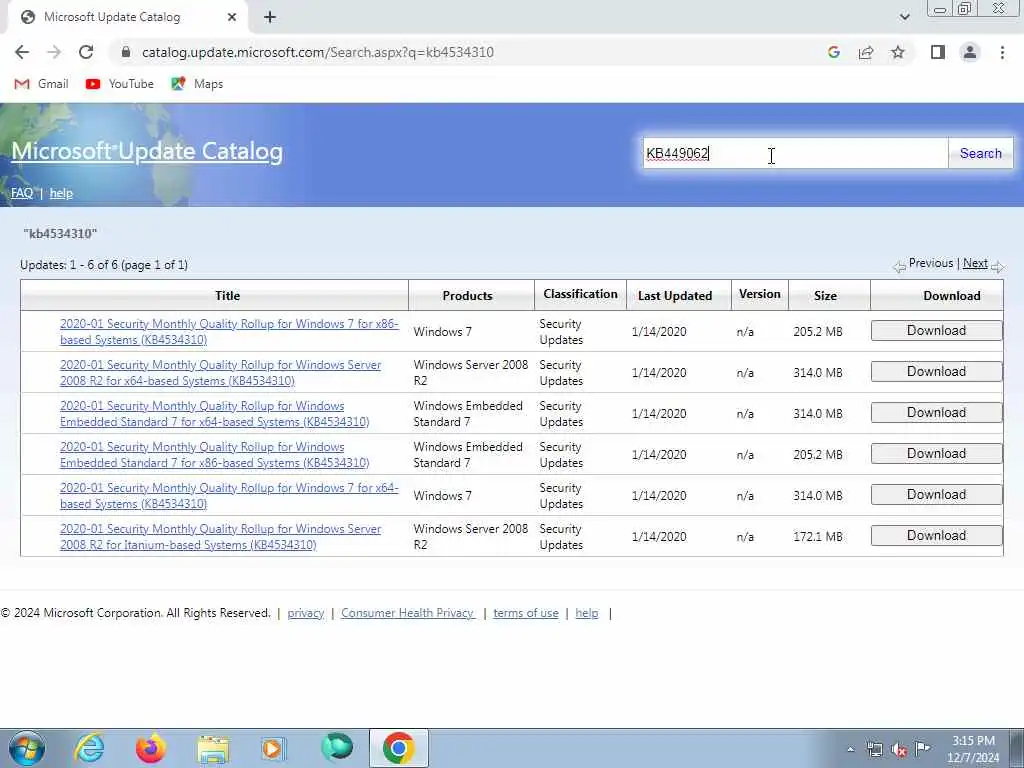
Task: Click the Google icon in address bar
Action: click(833, 52)
